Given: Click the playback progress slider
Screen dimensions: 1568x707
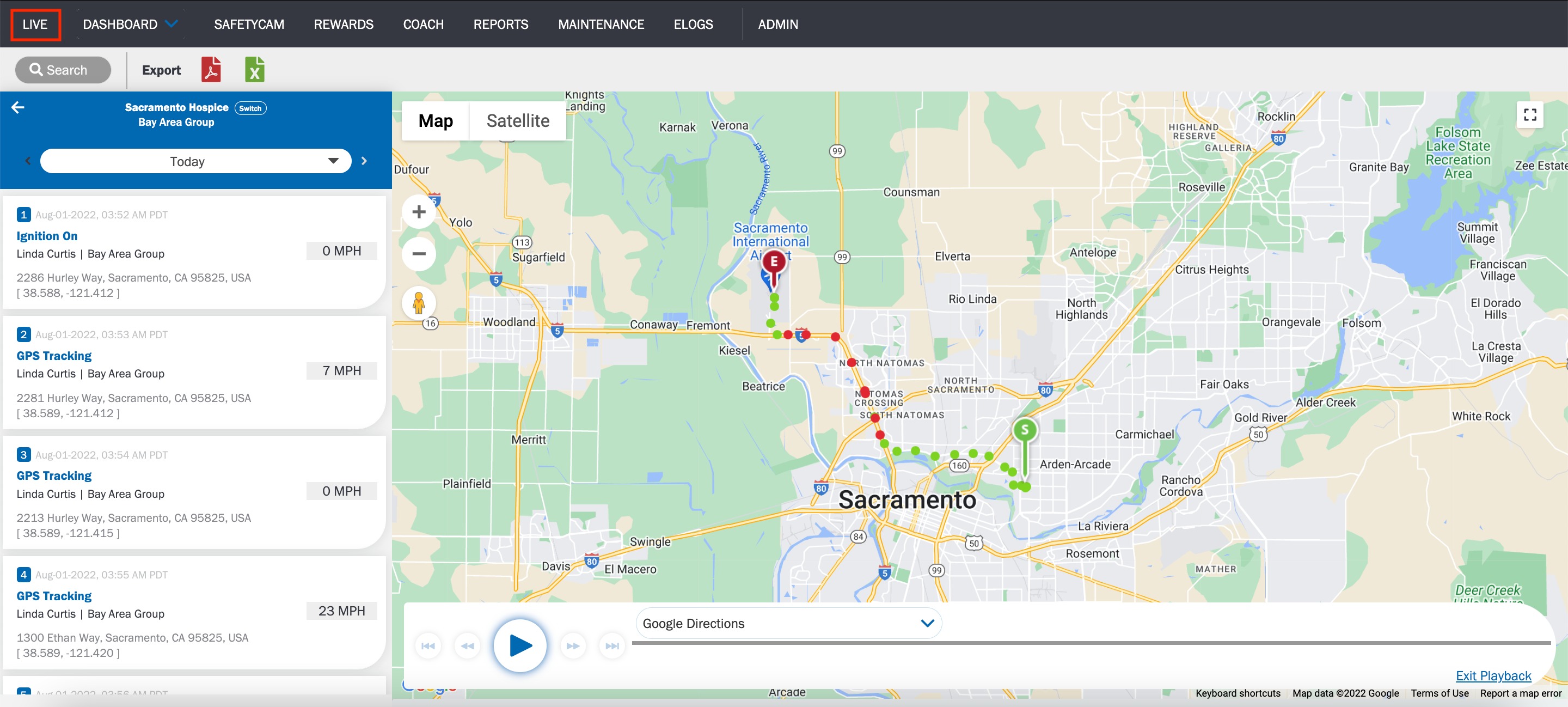Looking at the screenshot, I should 1091,642.
